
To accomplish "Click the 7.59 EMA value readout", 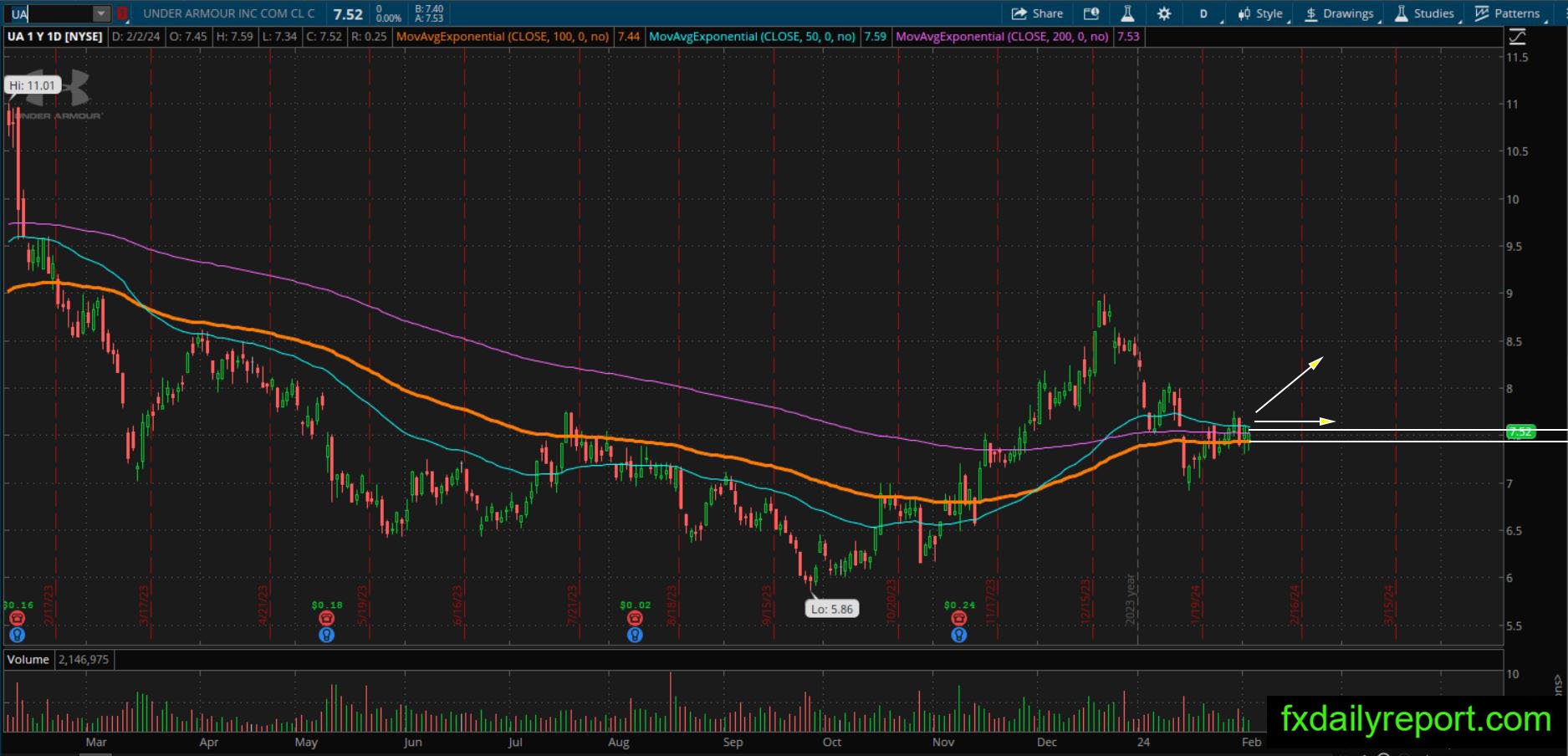I will point(875,37).
